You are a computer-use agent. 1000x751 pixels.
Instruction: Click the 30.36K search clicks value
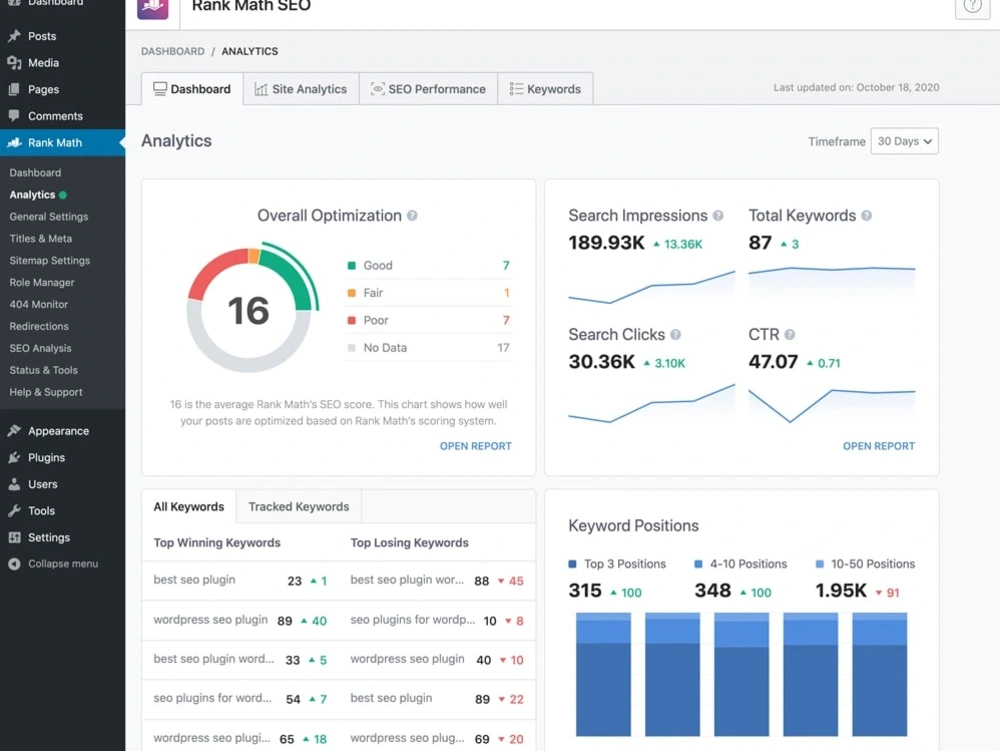[x=601, y=362]
